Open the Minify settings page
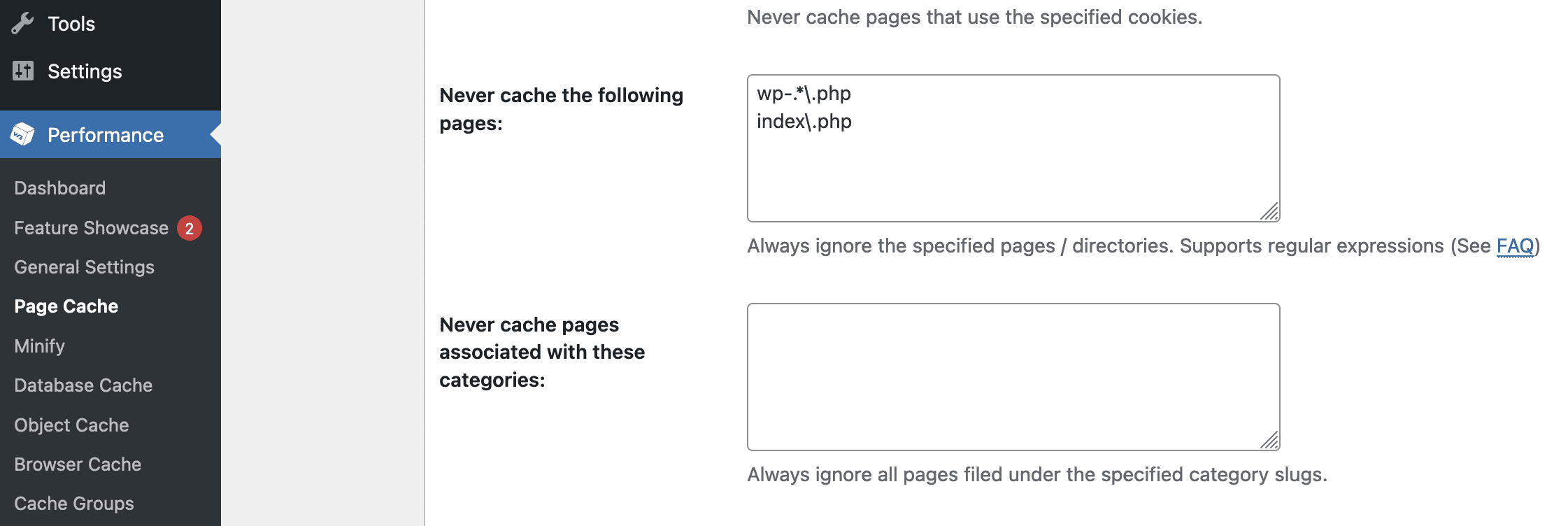Screen dimensions: 1568x526 click(x=40, y=346)
